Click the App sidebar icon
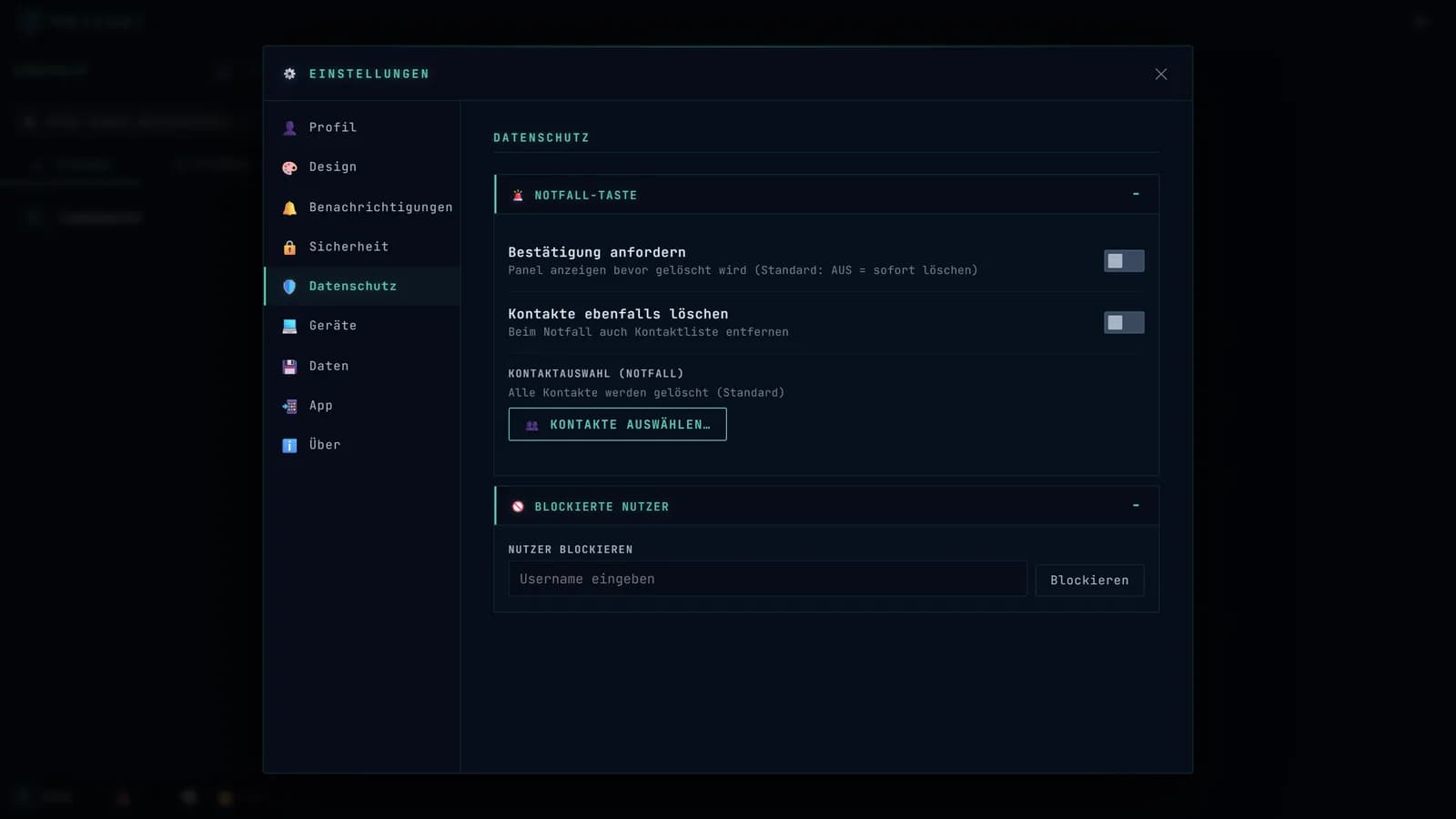Image resolution: width=1456 pixels, height=819 pixels. pyautogui.click(x=289, y=406)
